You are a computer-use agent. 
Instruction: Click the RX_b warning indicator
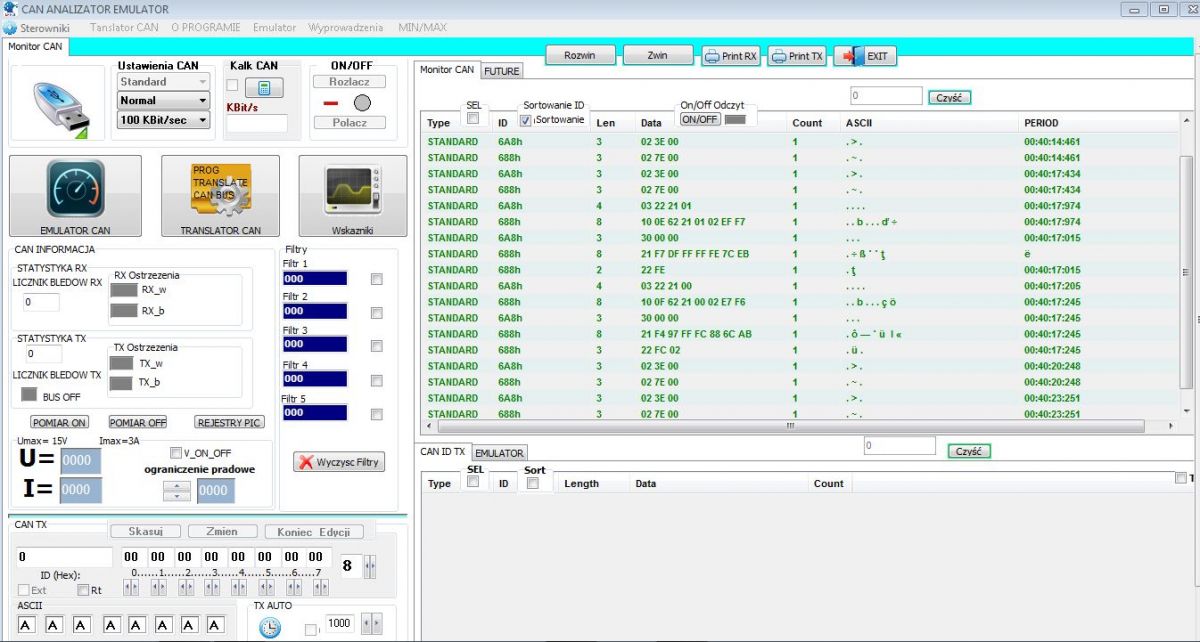point(123,311)
